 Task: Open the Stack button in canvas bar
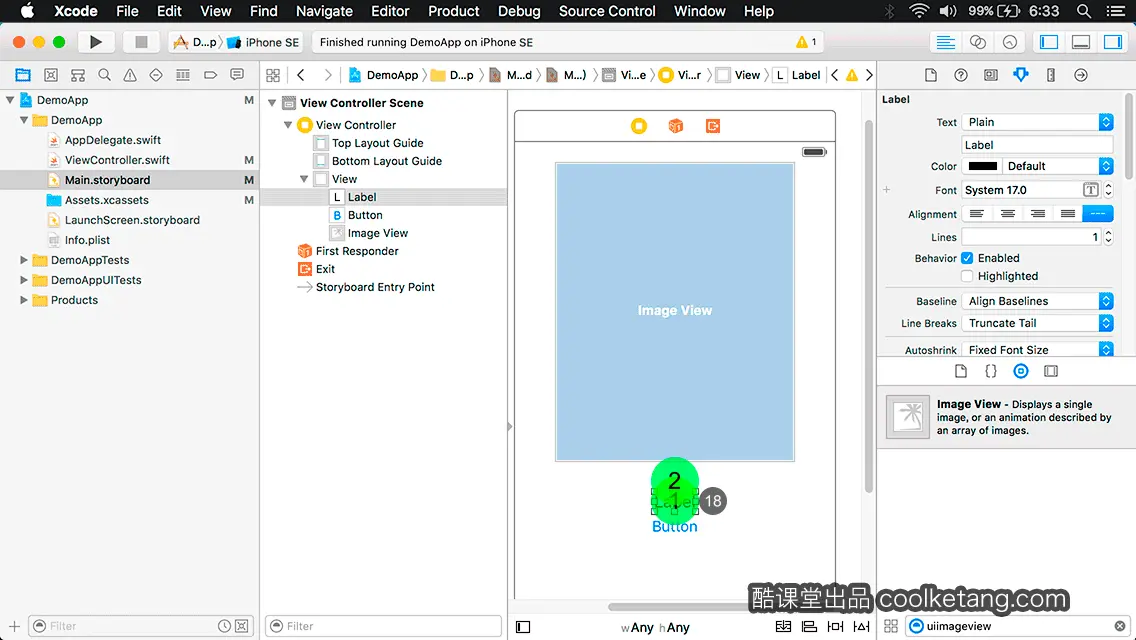[x=783, y=626]
